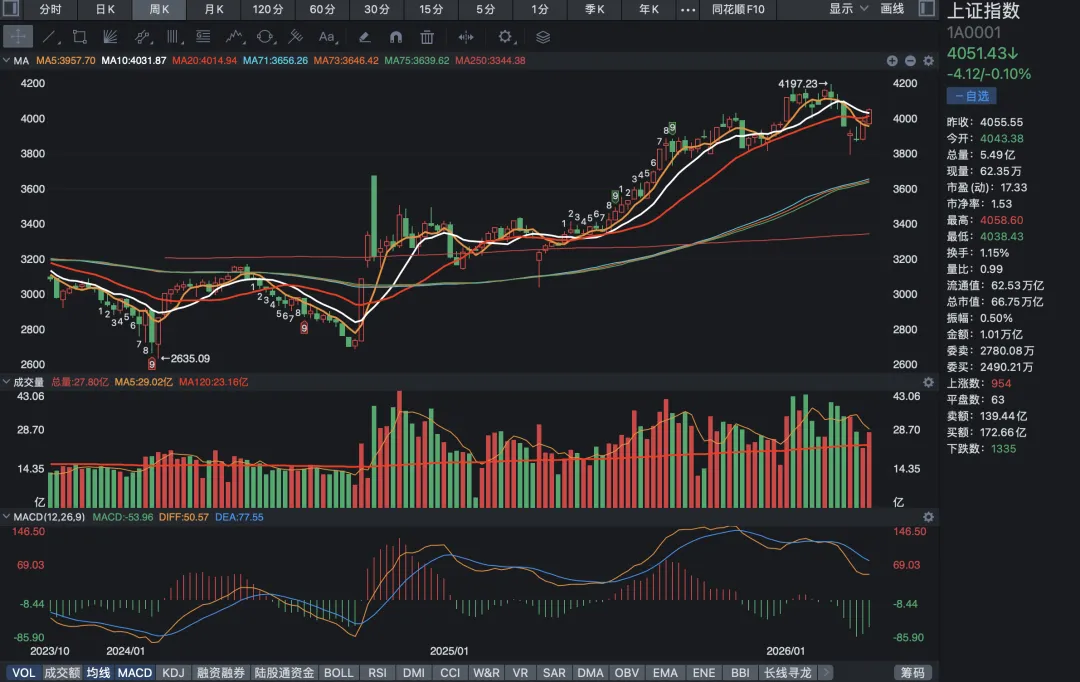The image size is (1080, 682).
Task: Open drawing settings gear in toolbar
Action: [x=506, y=37]
